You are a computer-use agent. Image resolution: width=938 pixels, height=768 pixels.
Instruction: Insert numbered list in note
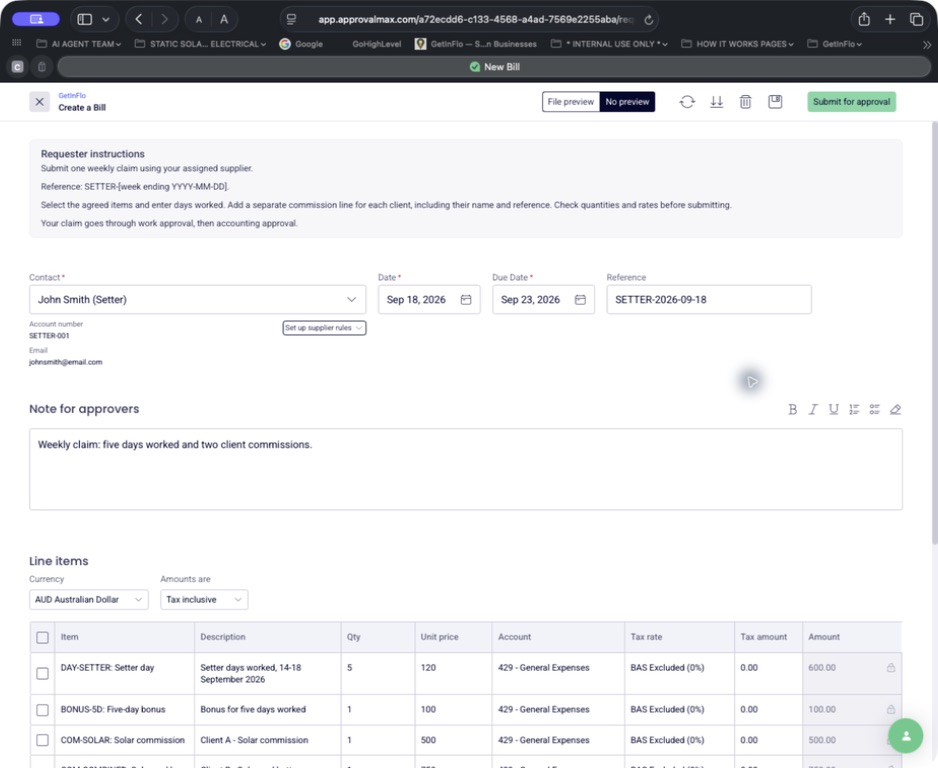tap(854, 409)
